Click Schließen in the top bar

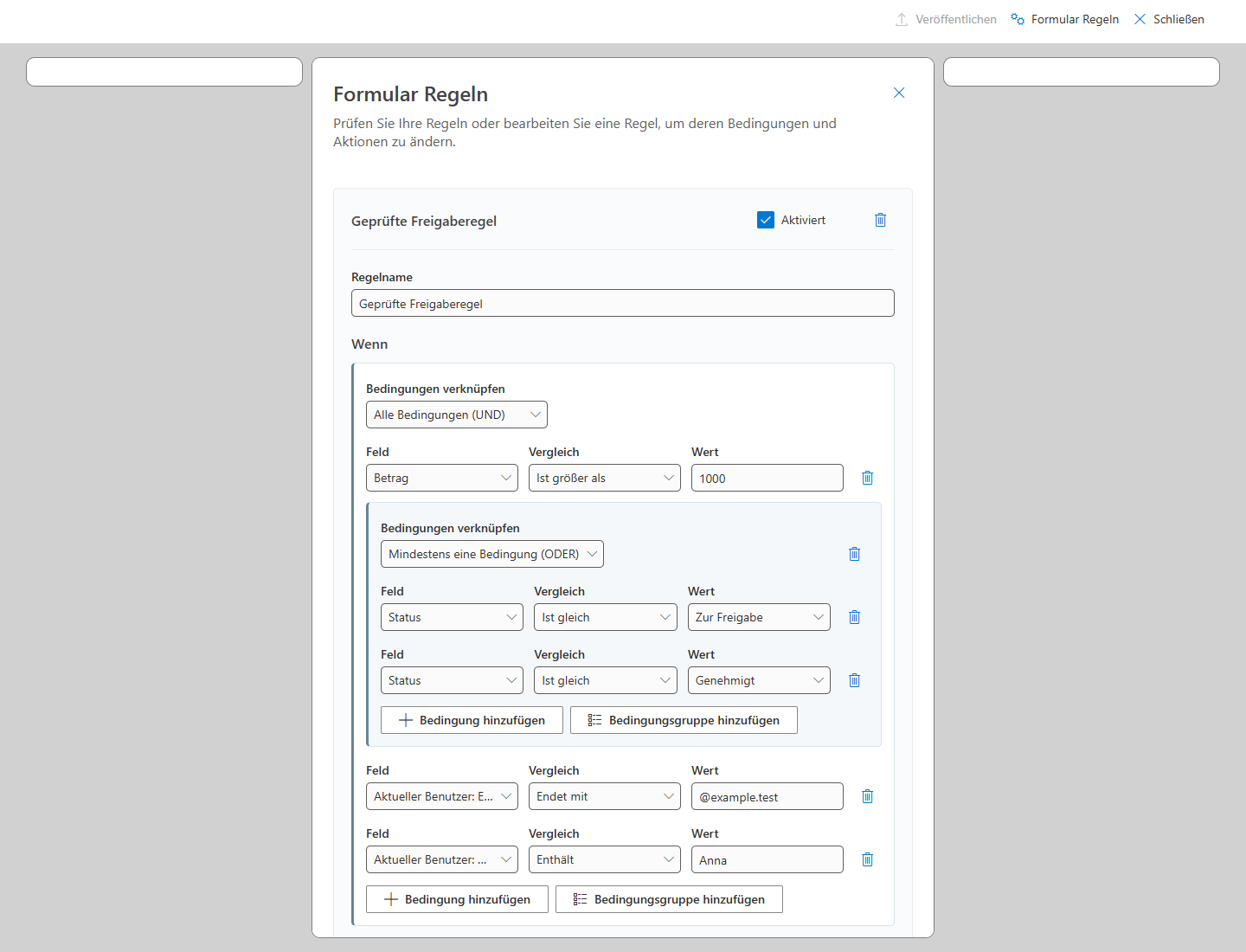coord(1169,19)
